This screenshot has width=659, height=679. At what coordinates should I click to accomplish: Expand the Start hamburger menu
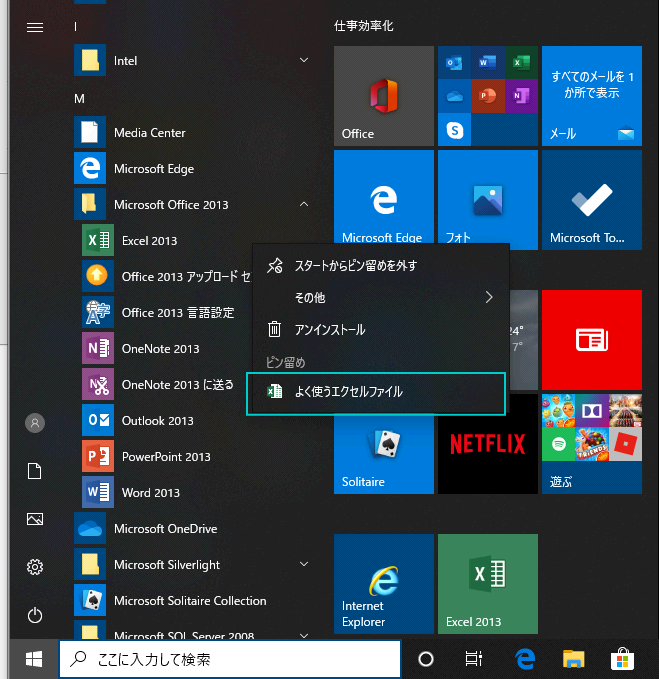(x=35, y=28)
